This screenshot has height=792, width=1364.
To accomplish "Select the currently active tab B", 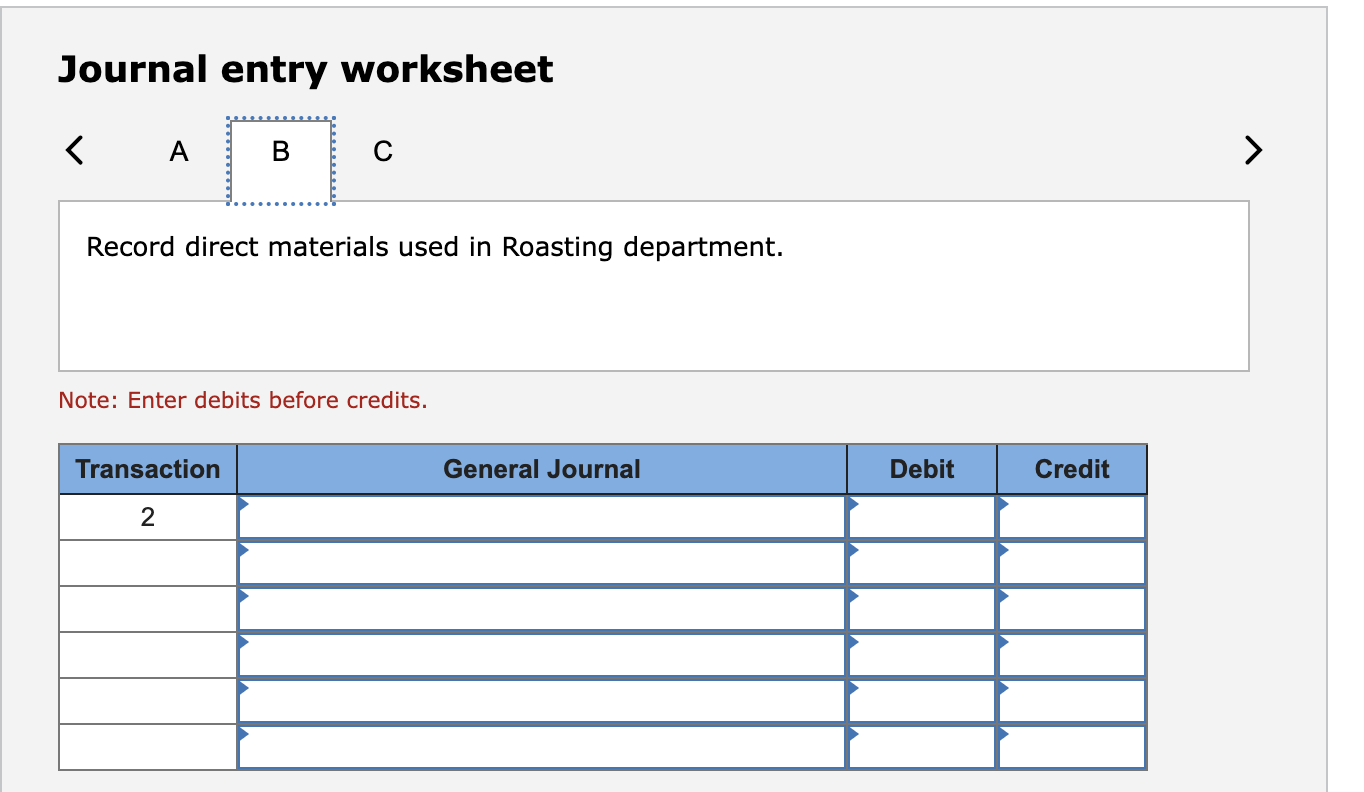I will click(x=280, y=151).
